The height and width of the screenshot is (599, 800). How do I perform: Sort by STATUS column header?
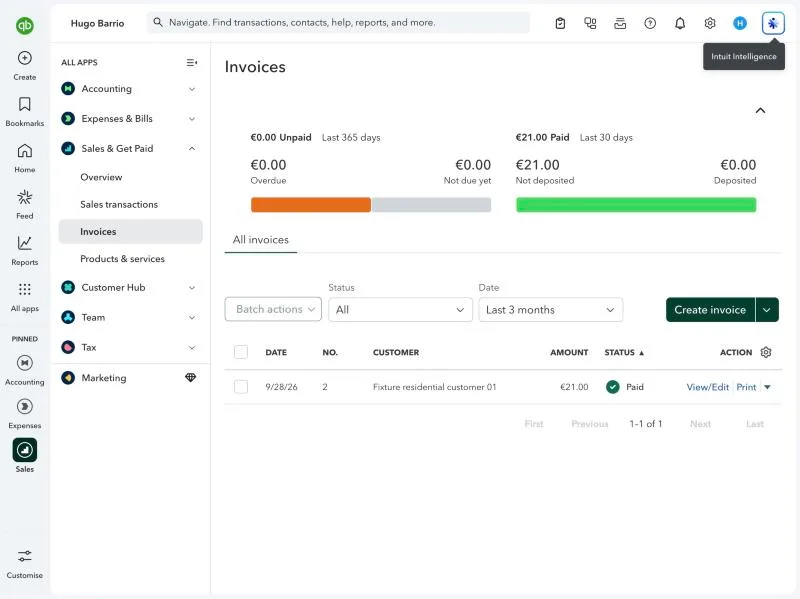point(624,352)
